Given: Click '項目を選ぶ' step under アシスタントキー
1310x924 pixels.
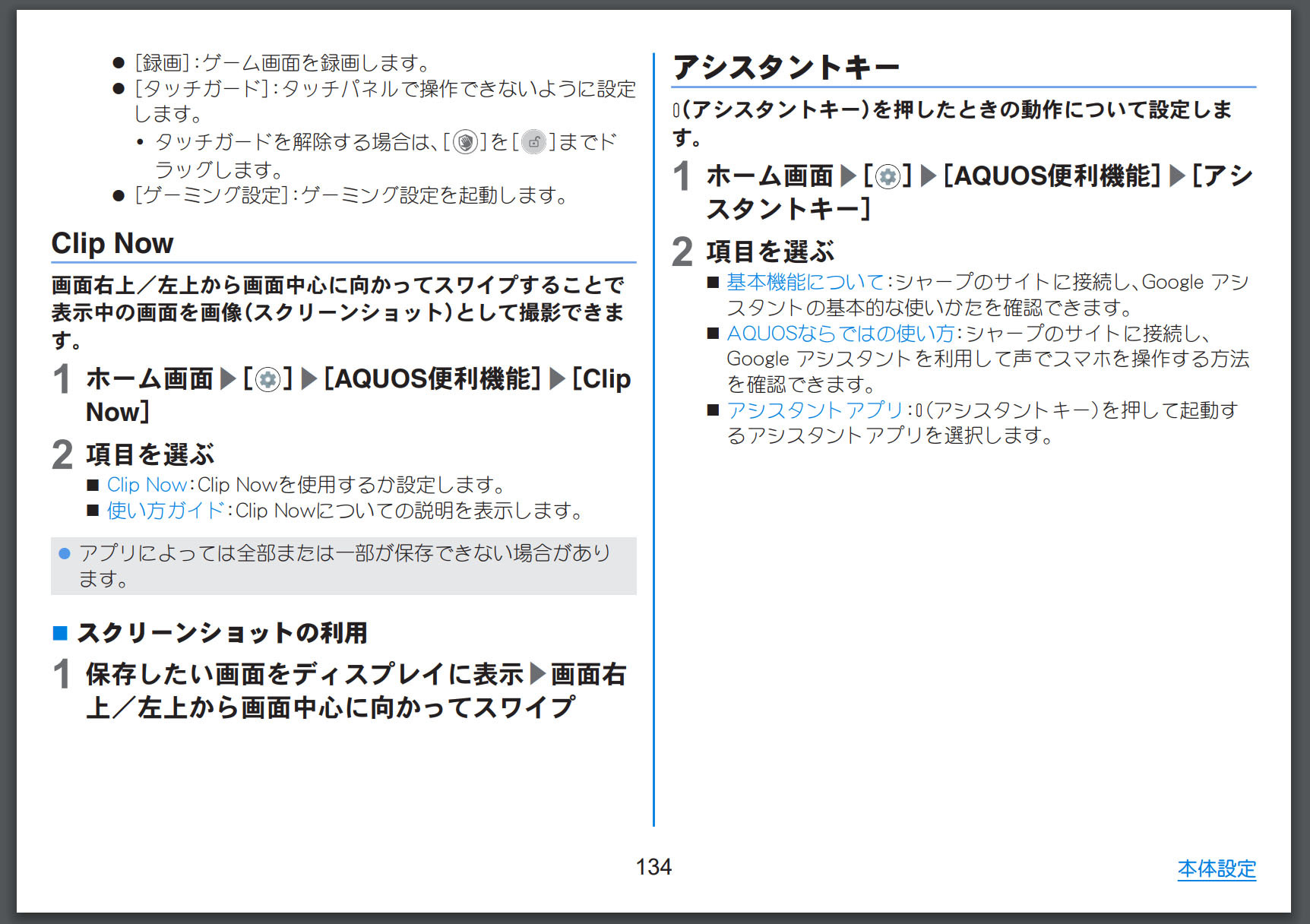Looking at the screenshot, I should [x=770, y=252].
